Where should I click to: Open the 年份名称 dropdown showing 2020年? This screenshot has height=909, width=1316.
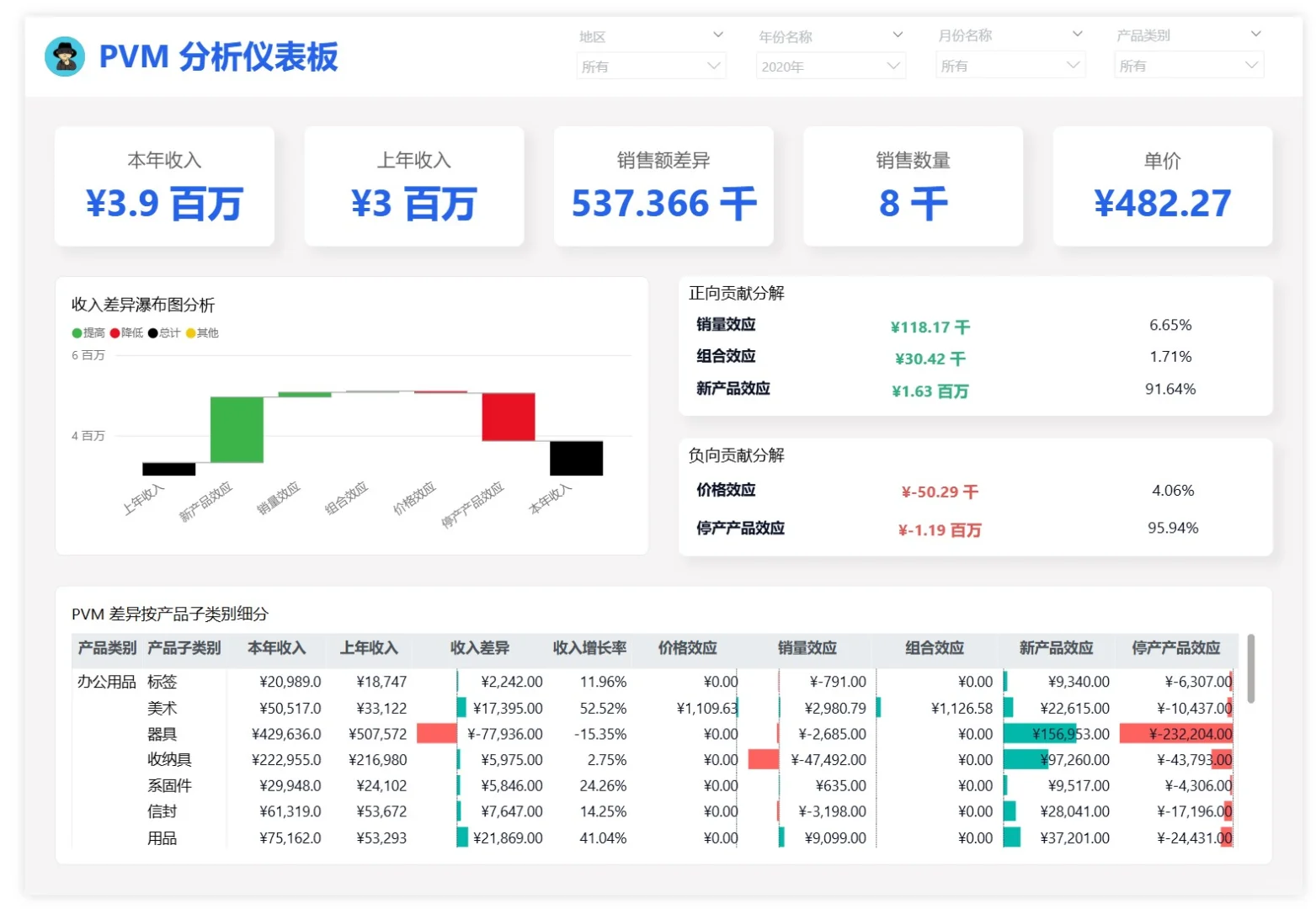coord(830,65)
